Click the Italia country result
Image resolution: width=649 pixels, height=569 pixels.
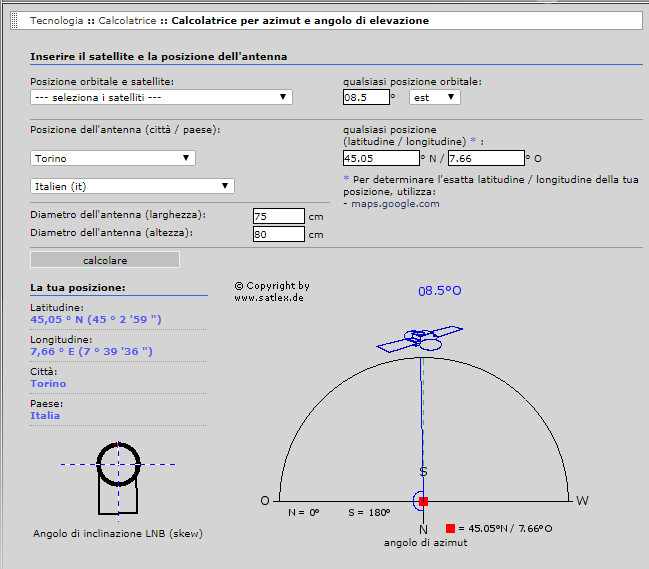click(45, 415)
